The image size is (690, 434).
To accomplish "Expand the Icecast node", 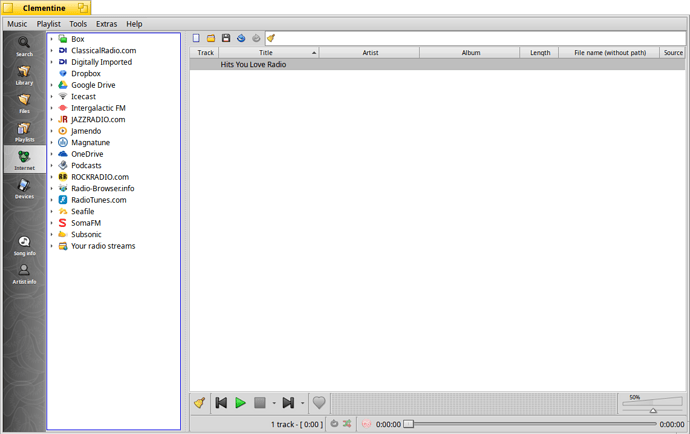I will click(51, 96).
